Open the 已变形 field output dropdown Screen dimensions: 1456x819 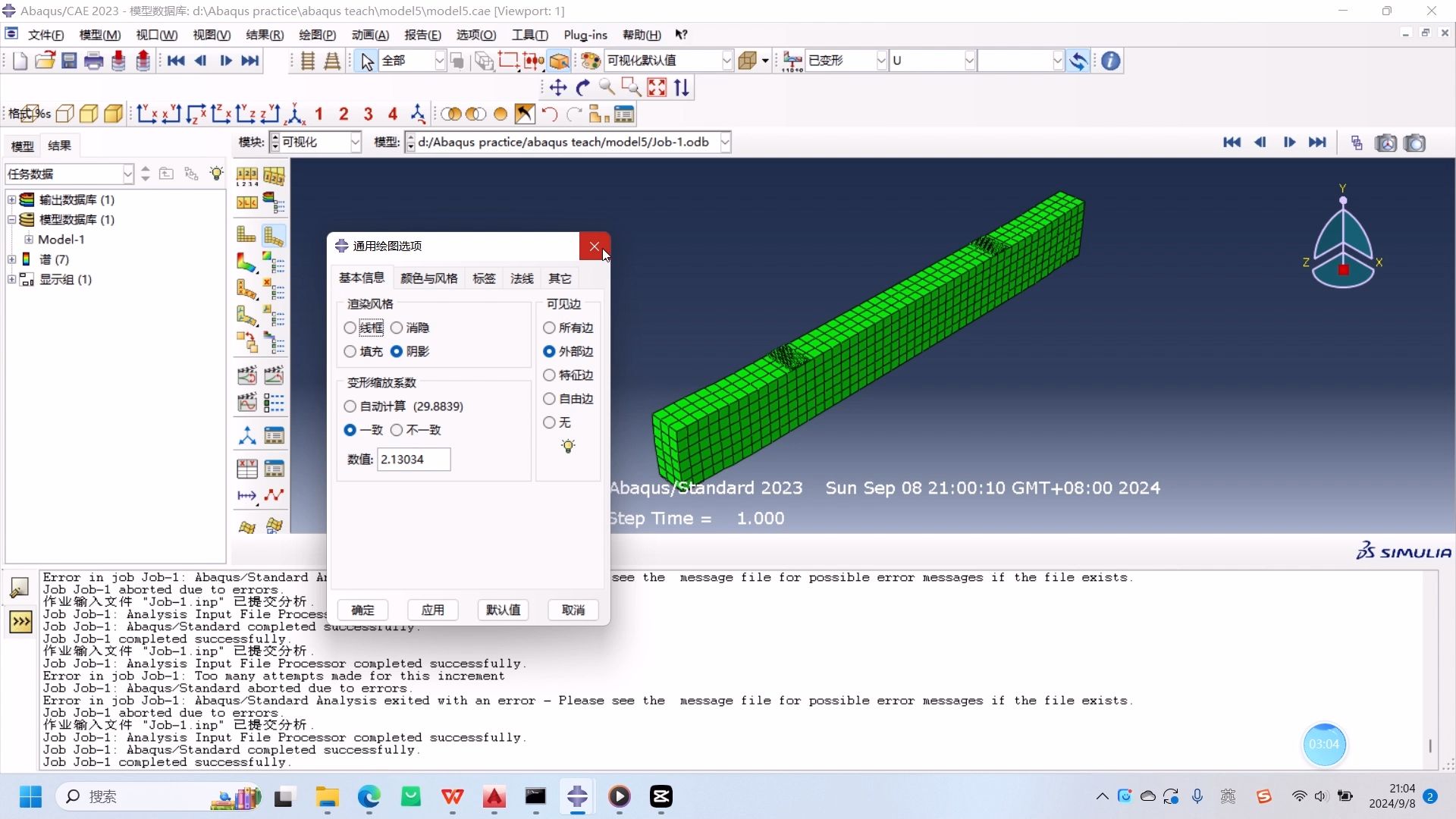click(880, 61)
